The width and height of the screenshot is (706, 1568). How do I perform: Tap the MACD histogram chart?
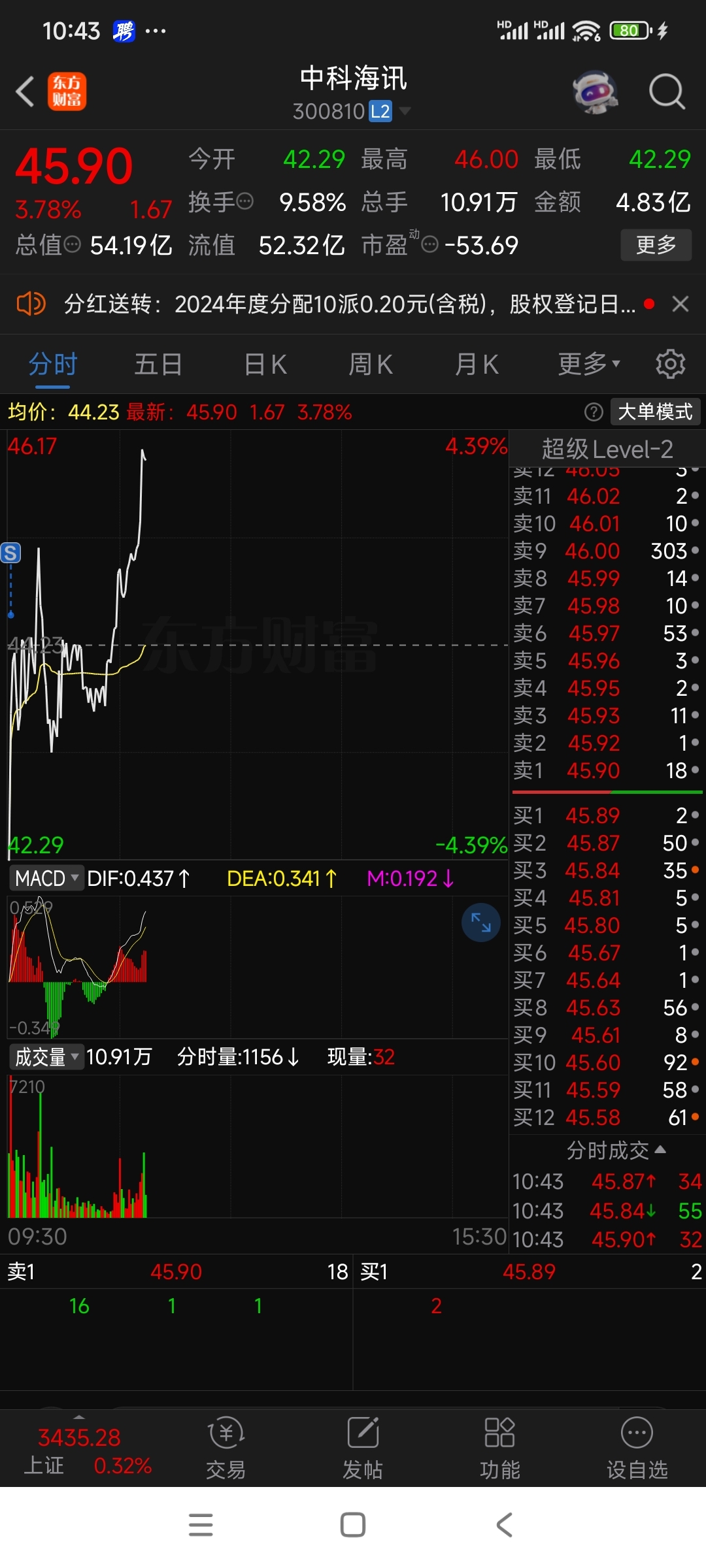258,967
